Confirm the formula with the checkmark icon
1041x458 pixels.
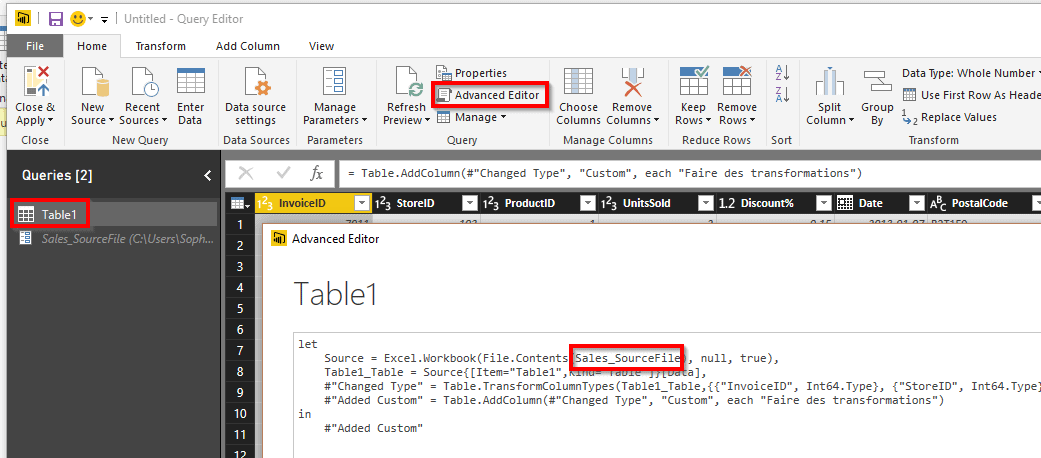pyautogui.click(x=283, y=173)
